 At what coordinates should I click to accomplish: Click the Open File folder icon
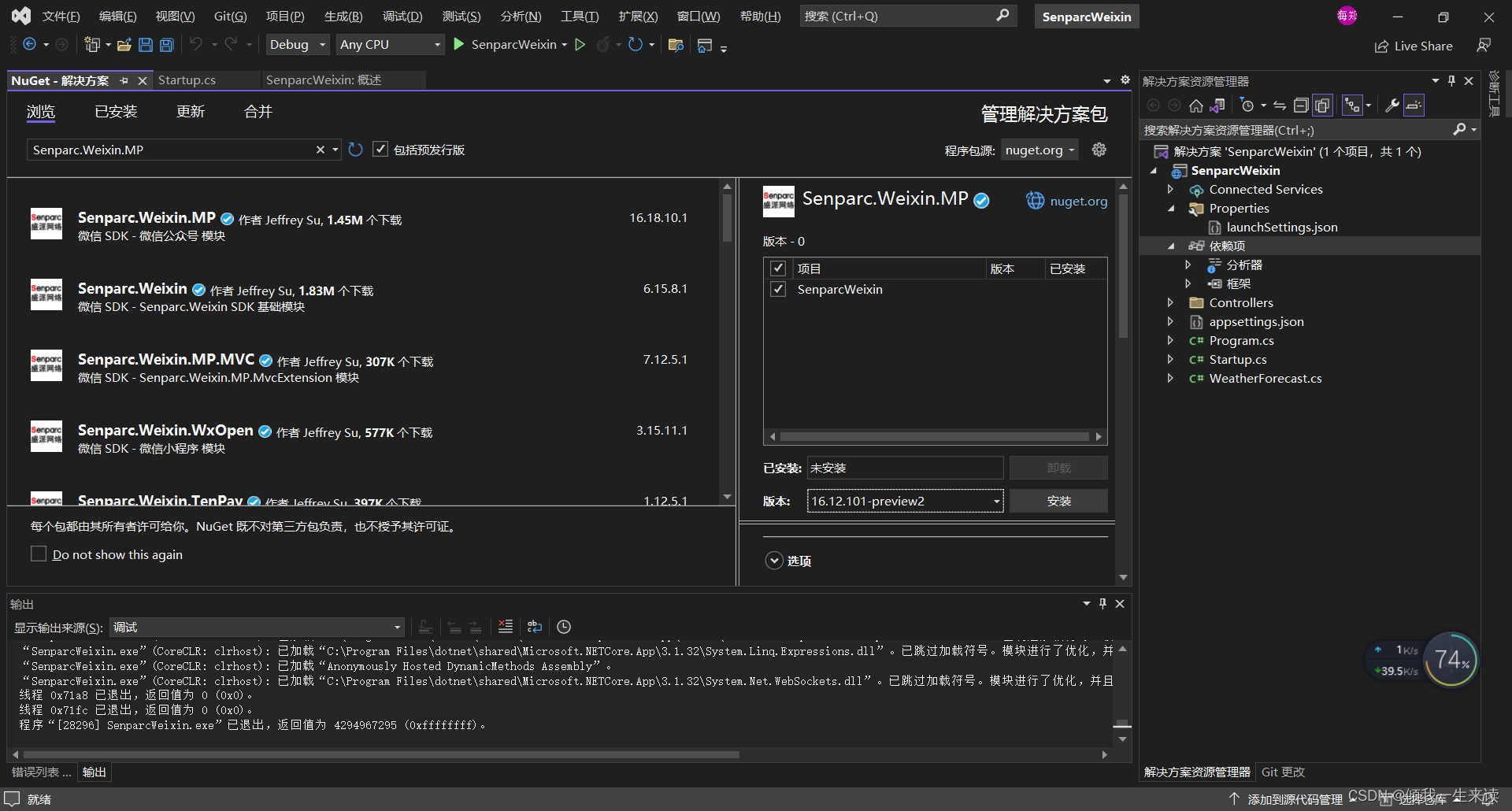[x=124, y=45]
